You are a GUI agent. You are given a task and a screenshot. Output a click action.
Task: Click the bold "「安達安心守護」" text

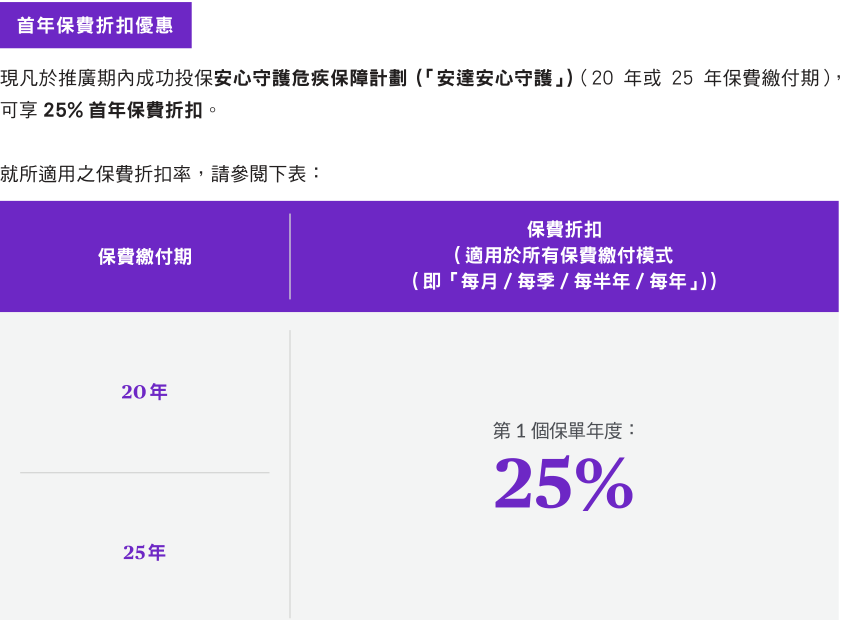tap(495, 79)
